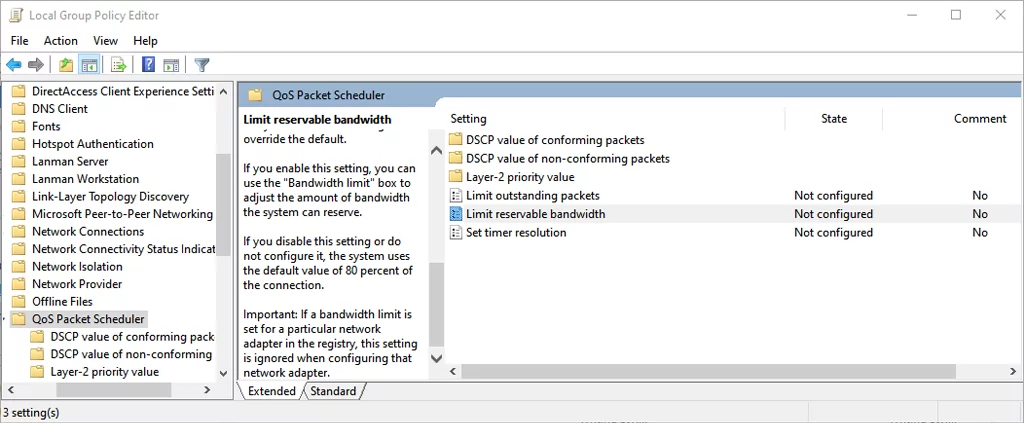The height and width of the screenshot is (423, 1024).
Task: Click the Network Provider folder icon in tree
Action: 18,284
